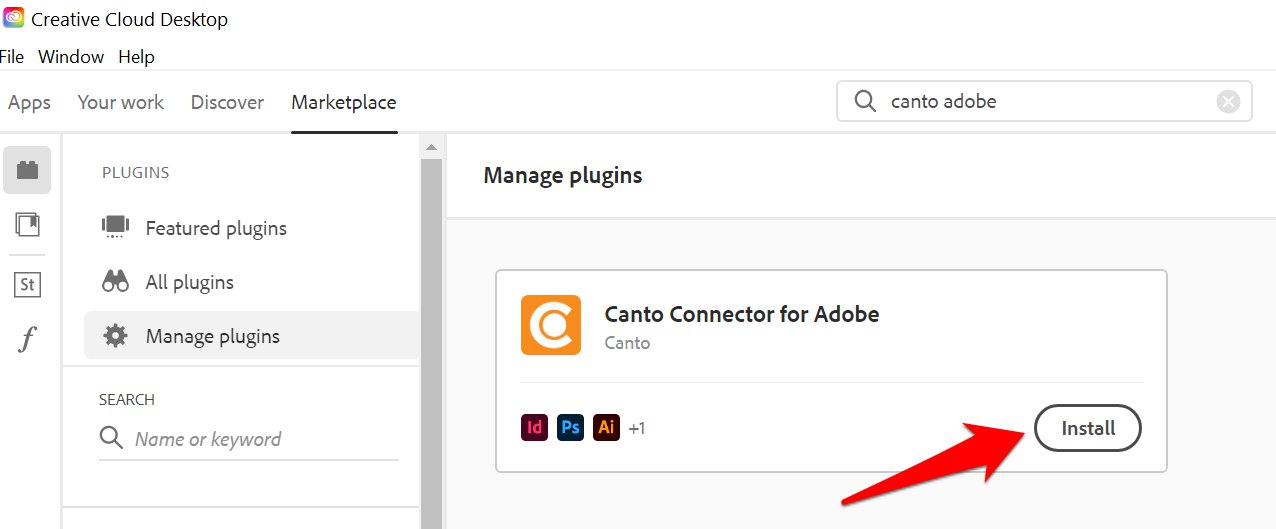This screenshot has width=1276, height=529.
Task: Switch to the Apps tab
Action: point(29,102)
